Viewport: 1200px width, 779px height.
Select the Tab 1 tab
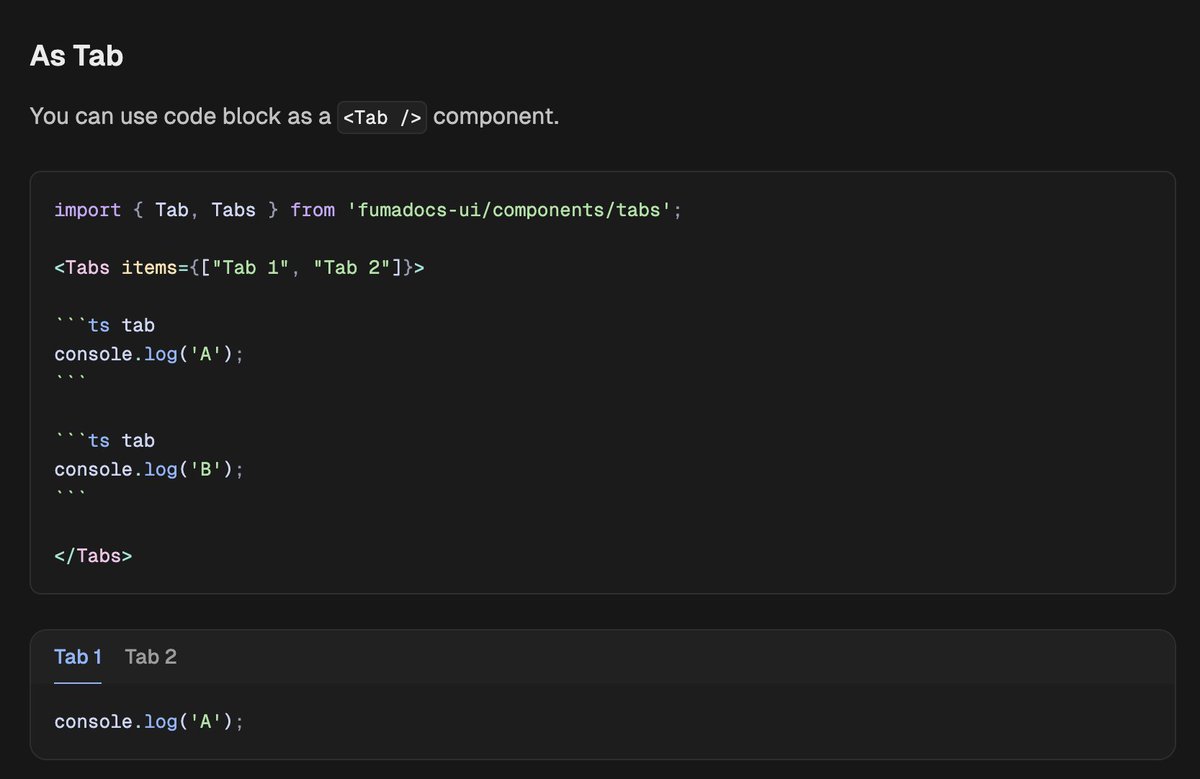(x=78, y=657)
